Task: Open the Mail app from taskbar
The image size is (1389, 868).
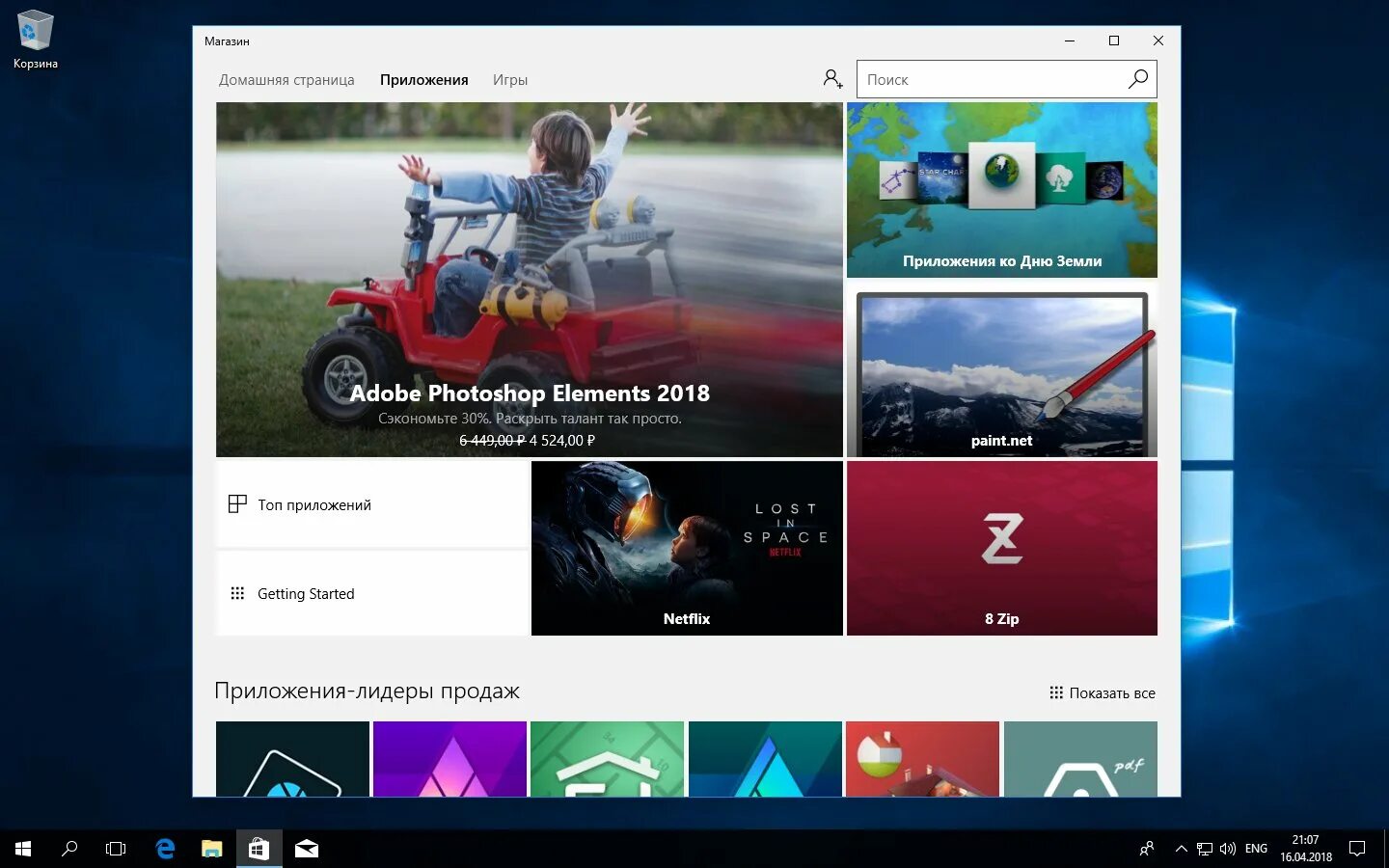Action: tap(307, 849)
